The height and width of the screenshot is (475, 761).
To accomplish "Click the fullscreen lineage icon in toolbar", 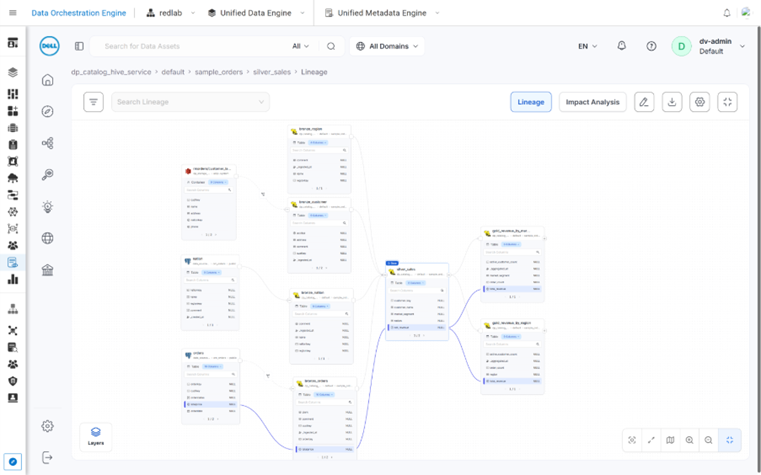I will click(x=727, y=102).
